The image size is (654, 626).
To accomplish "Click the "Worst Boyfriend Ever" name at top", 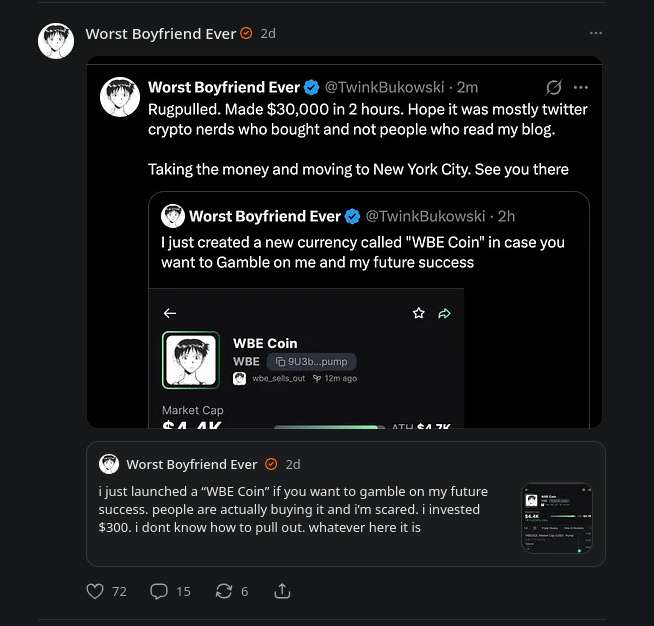I will (x=161, y=33).
